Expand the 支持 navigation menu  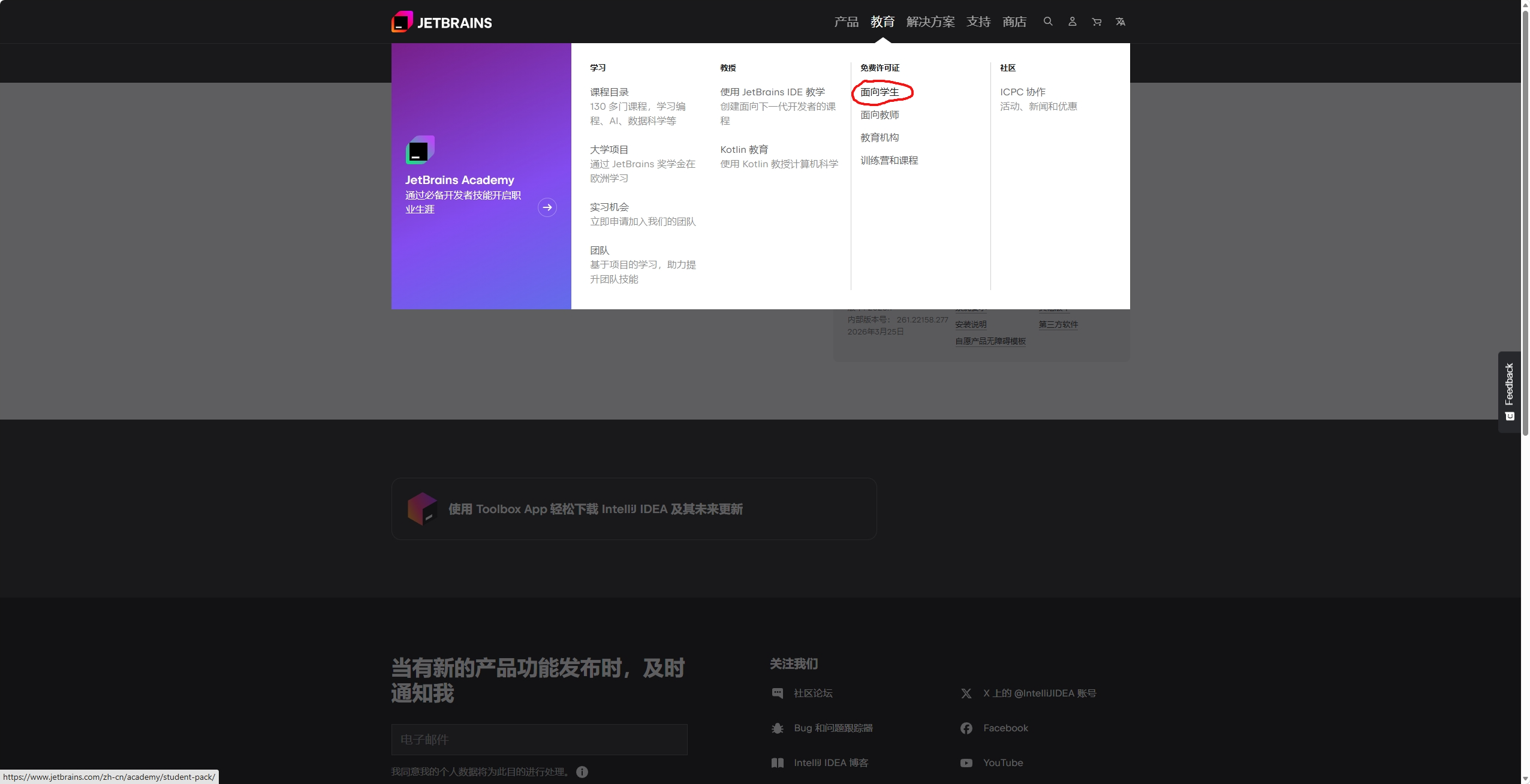click(978, 22)
